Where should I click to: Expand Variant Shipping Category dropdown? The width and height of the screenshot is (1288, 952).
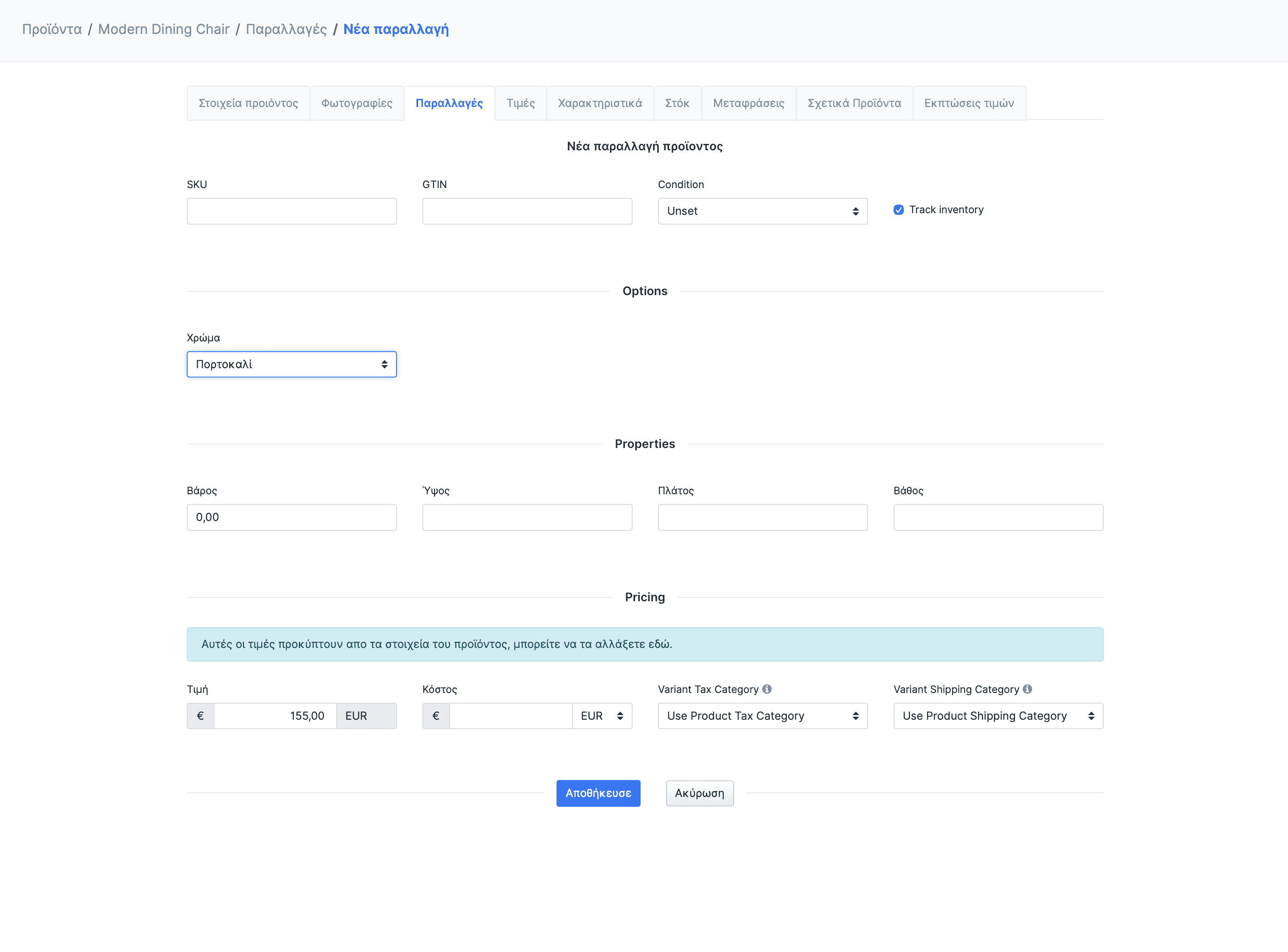pyautogui.click(x=998, y=716)
